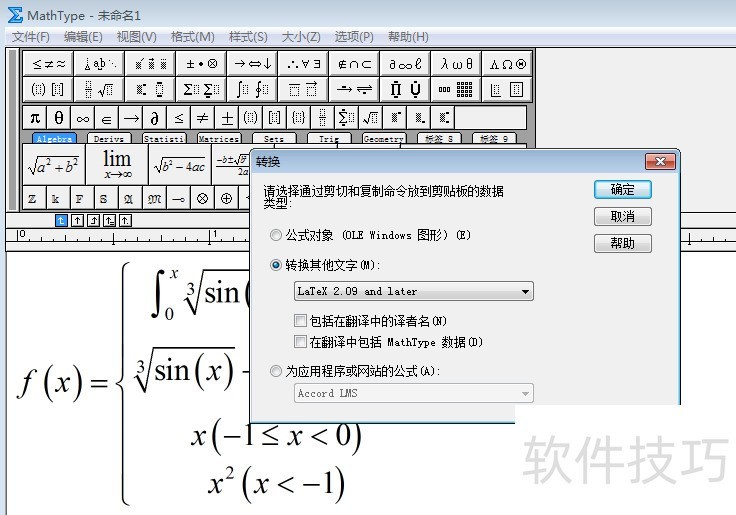This screenshot has height=515, width=736.
Task: Select the 转换其他文字 radio button
Action: coord(277,265)
